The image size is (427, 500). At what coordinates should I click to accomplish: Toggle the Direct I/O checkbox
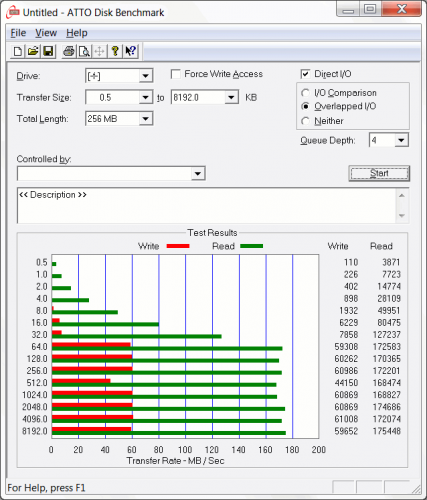point(305,74)
